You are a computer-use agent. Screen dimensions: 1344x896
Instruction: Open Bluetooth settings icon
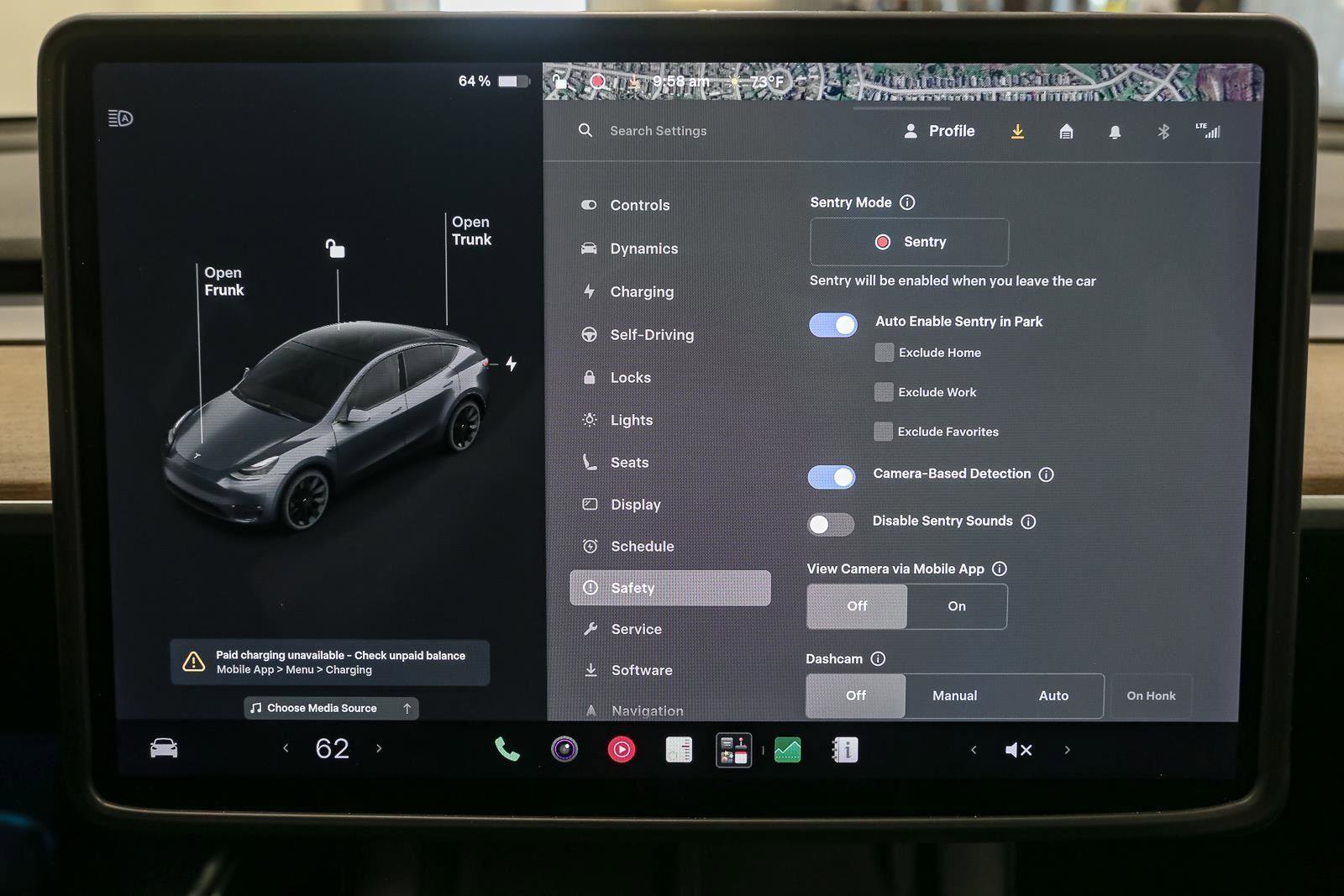(1163, 131)
